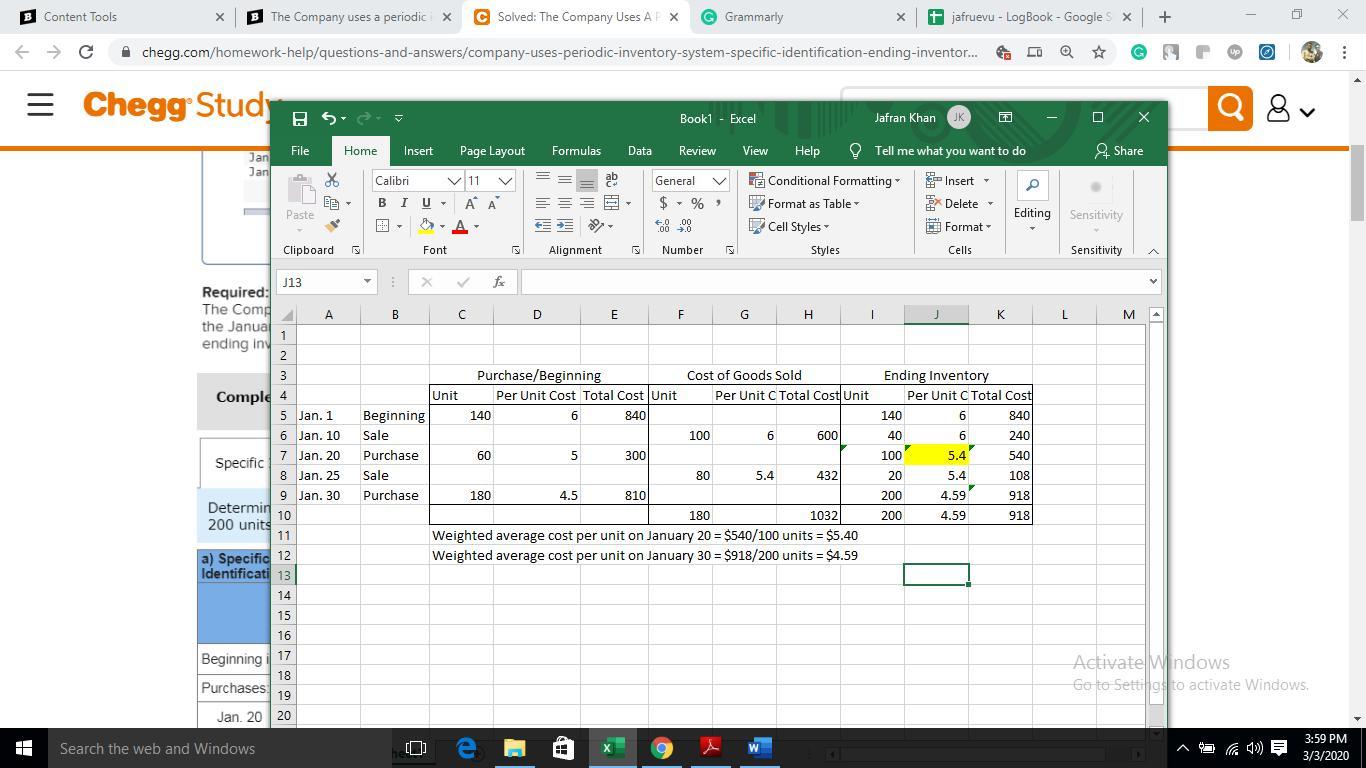Apply Percent Style to the cell
The width and height of the screenshot is (1366, 768).
click(x=697, y=203)
